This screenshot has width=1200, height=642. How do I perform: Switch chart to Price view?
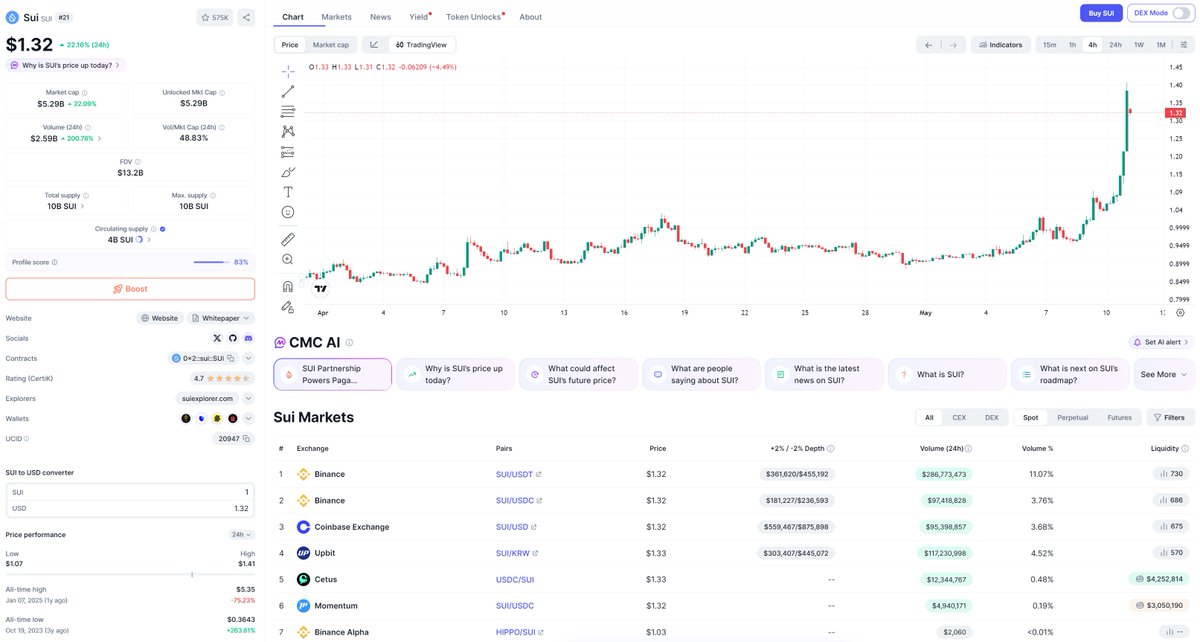pos(290,45)
